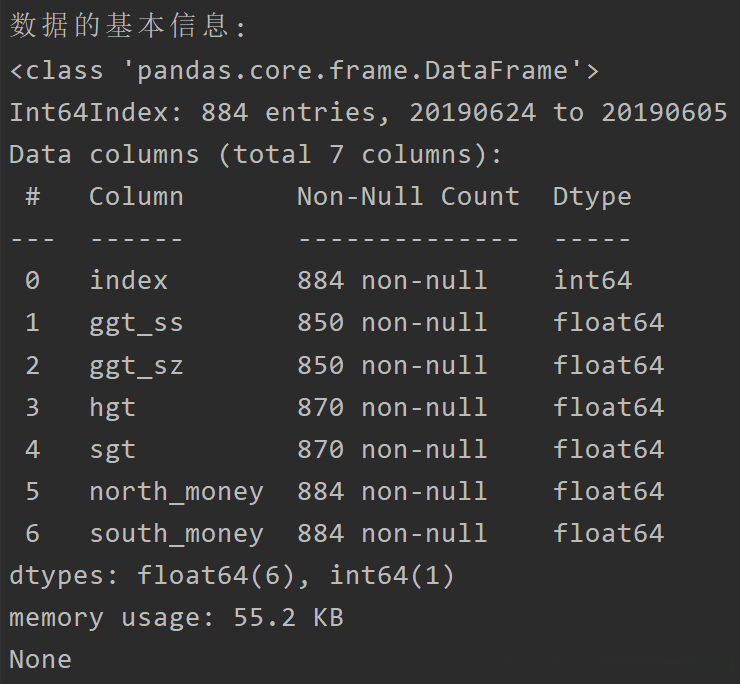Click the 'Non-Null Count' header text
Screen dimensions: 740x684
click(x=408, y=197)
